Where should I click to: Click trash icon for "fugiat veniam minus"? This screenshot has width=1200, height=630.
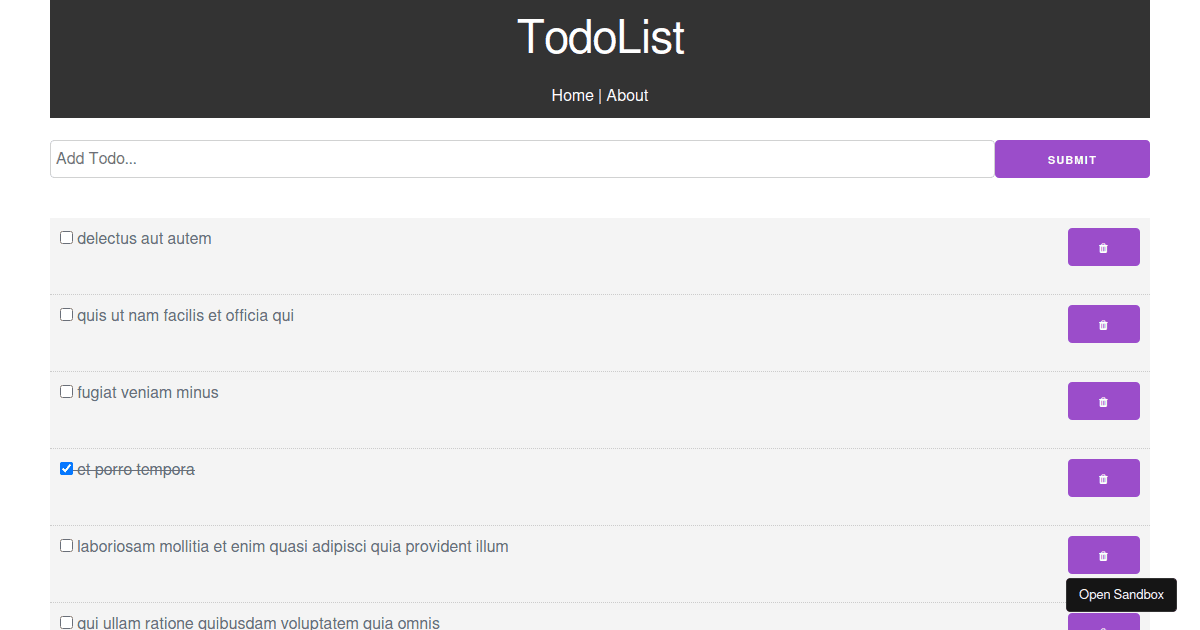[x=1103, y=400]
